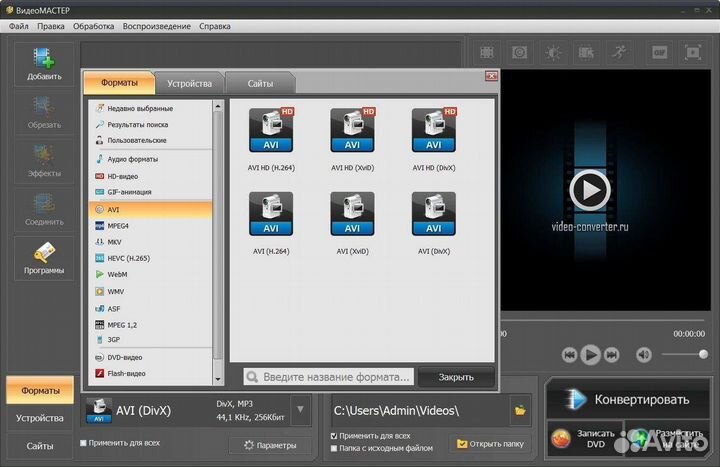Open the Программы sidebar button
The image size is (720, 467).
[x=43, y=258]
